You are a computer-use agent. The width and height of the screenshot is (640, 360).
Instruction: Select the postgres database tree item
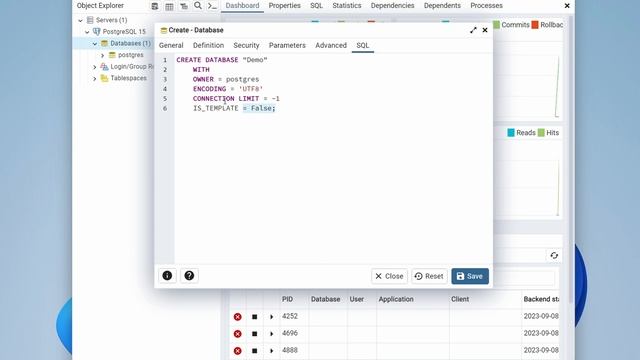pyautogui.click(x=131, y=55)
